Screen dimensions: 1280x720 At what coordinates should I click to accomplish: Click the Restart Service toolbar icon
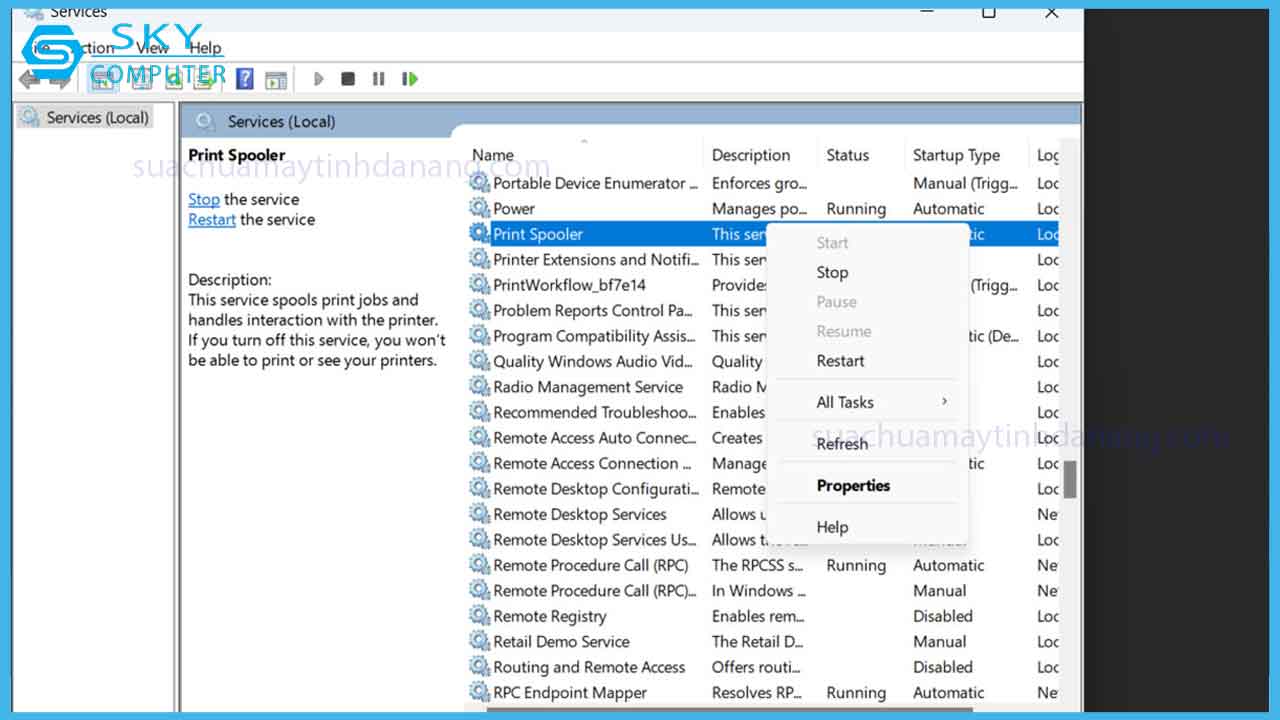410,79
